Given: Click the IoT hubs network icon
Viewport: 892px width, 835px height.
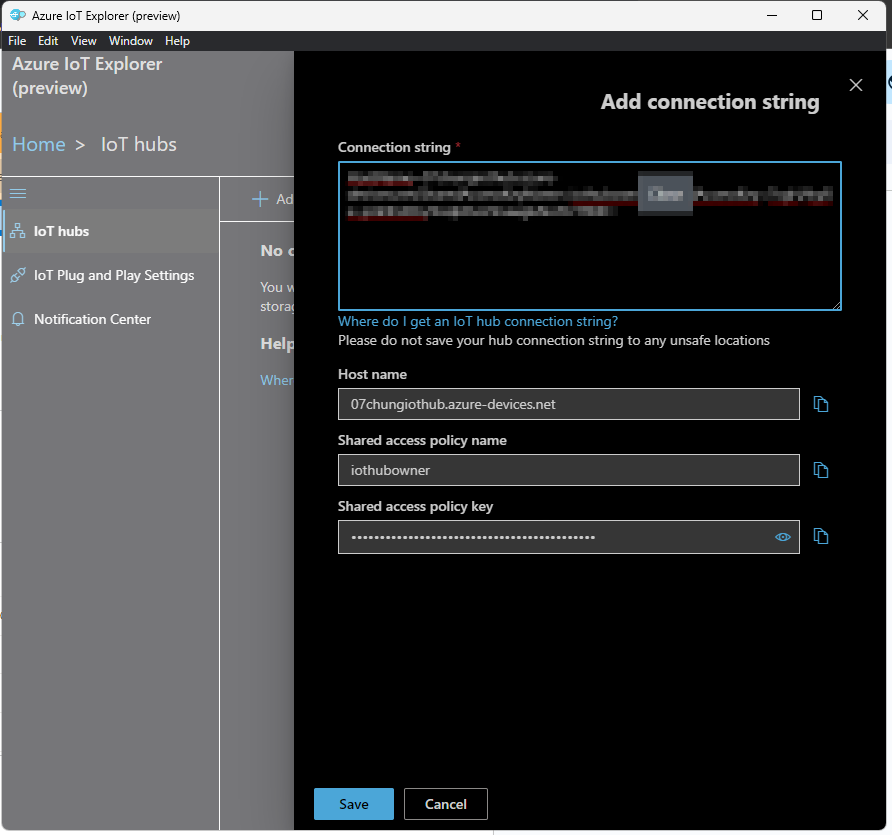Looking at the screenshot, I should coord(18,231).
